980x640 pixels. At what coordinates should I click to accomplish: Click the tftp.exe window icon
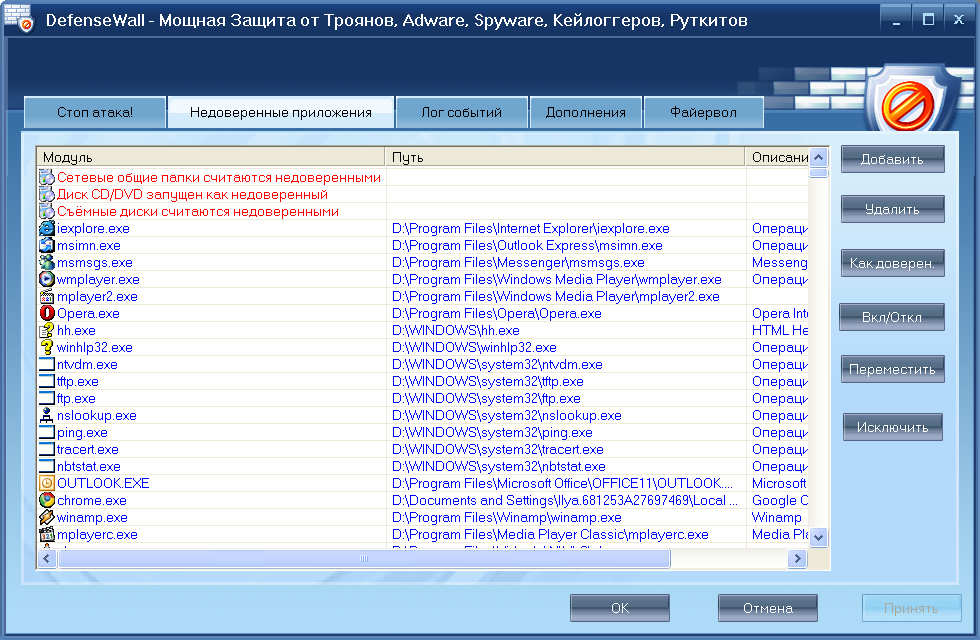47,381
